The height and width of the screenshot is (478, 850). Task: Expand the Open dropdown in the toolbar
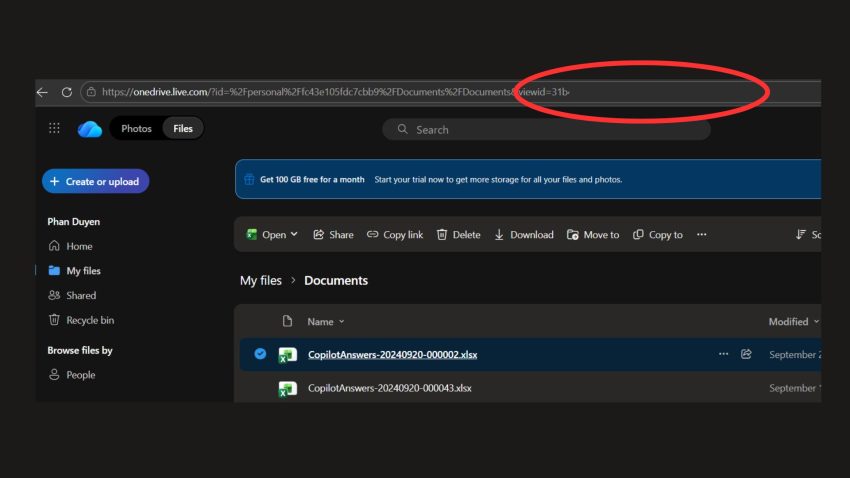[x=294, y=234]
